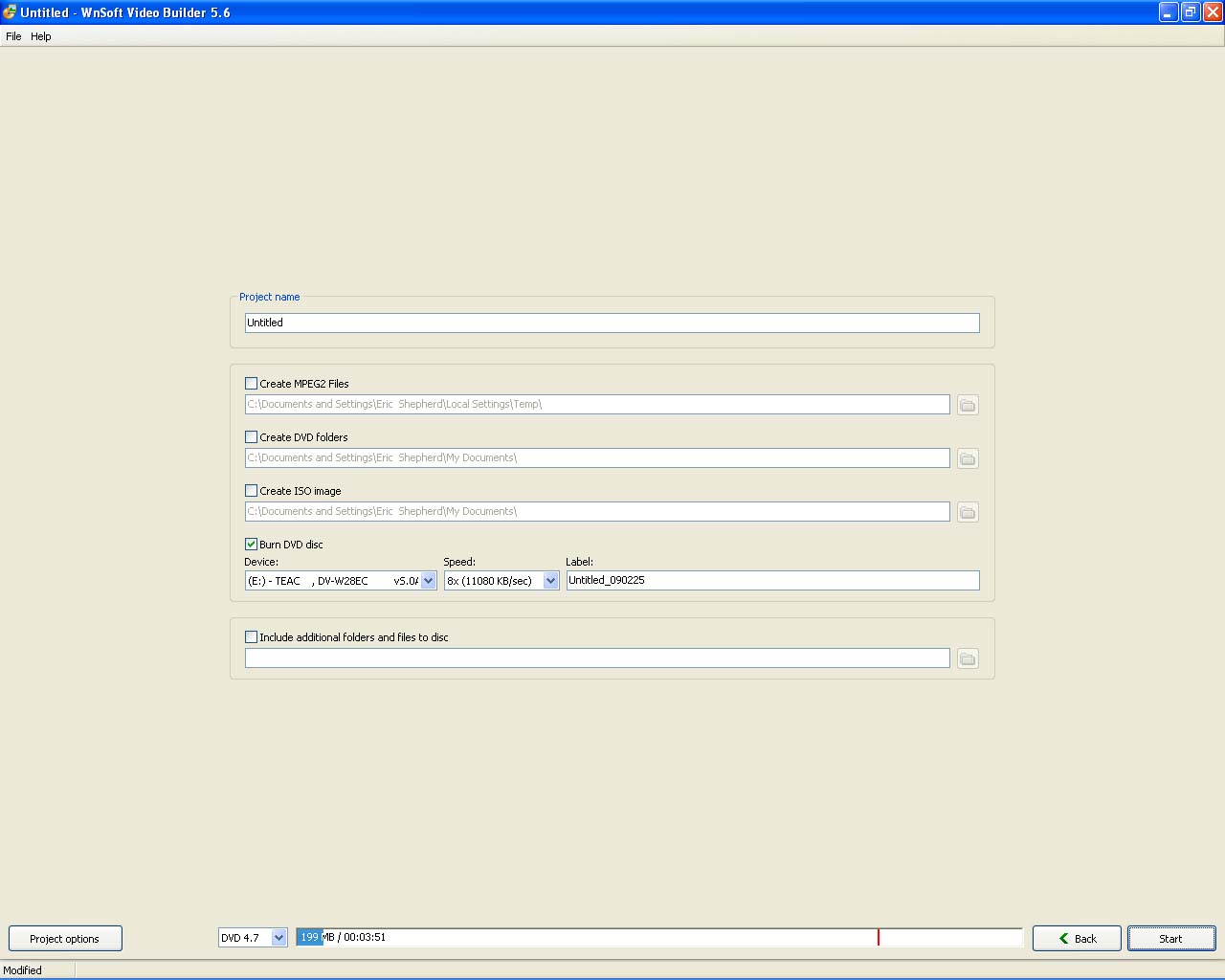Browse folder for ISO image output
This screenshot has width=1225, height=980.
[x=968, y=512]
